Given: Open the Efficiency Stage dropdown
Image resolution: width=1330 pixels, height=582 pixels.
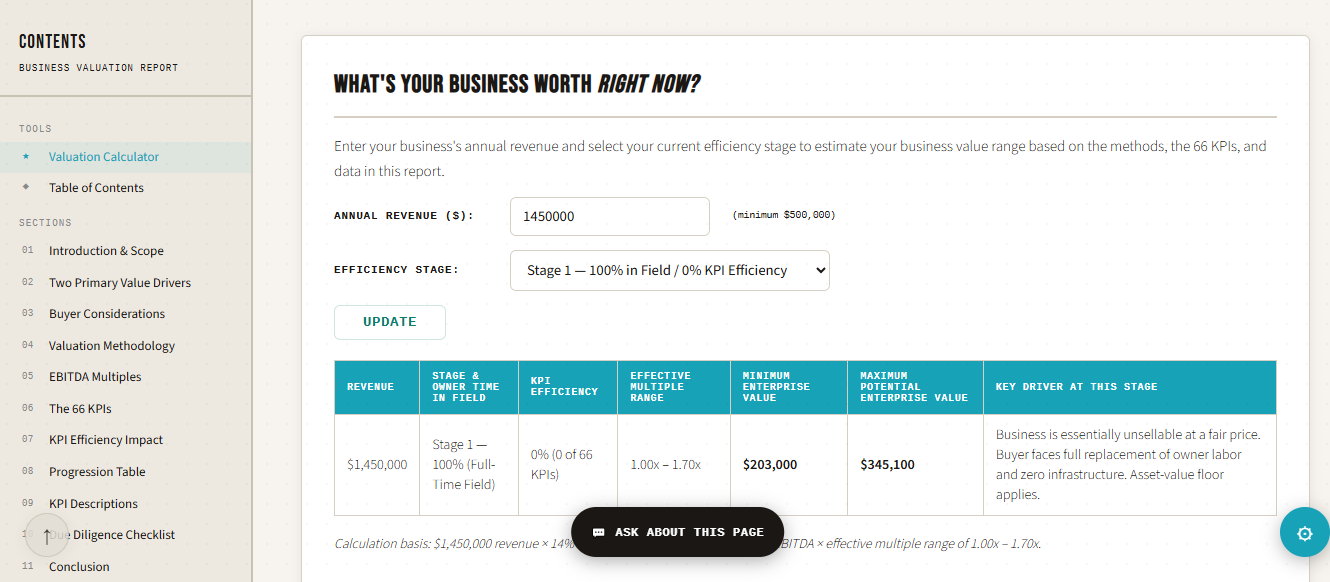Looking at the screenshot, I should click(669, 270).
